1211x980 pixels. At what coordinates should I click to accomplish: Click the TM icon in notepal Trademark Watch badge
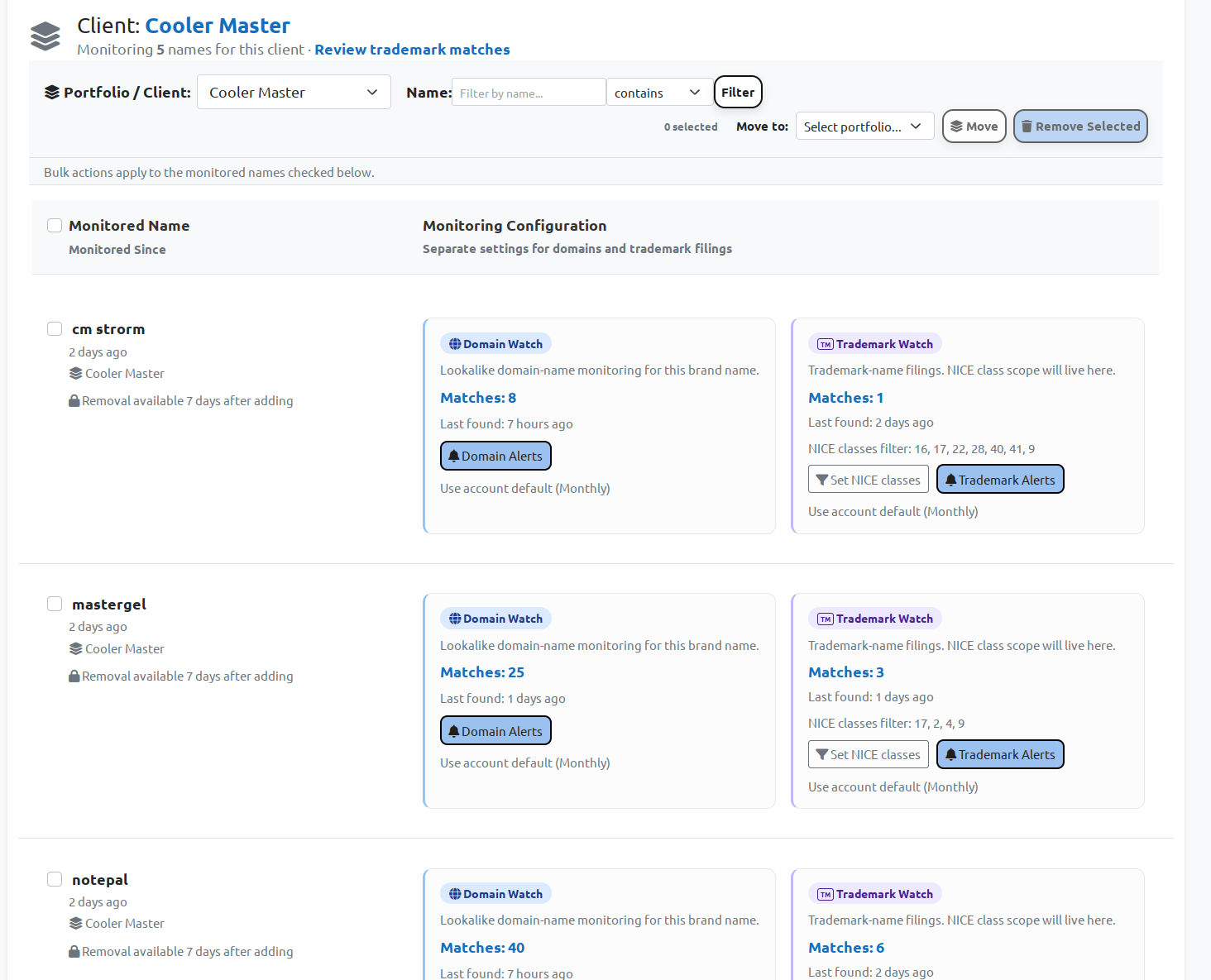826,894
